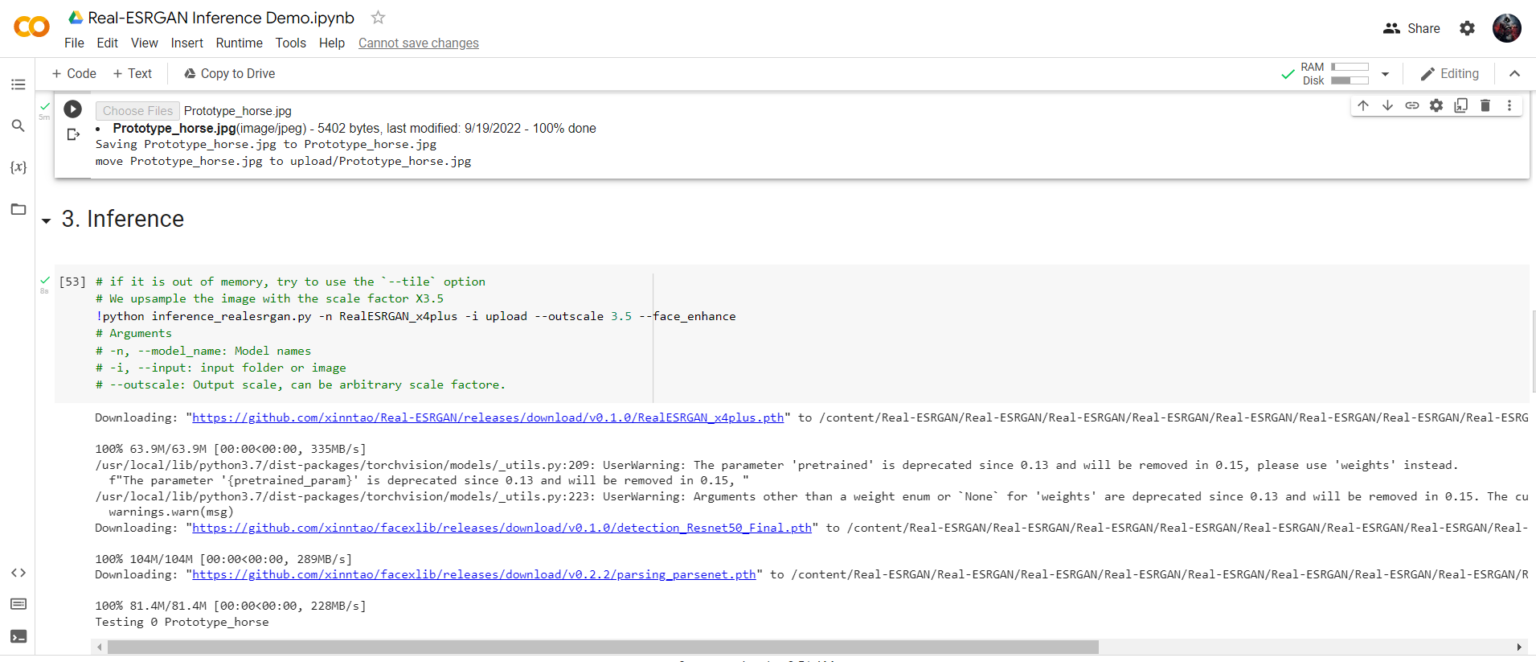Open the variables {x} panel icon

(x=18, y=167)
